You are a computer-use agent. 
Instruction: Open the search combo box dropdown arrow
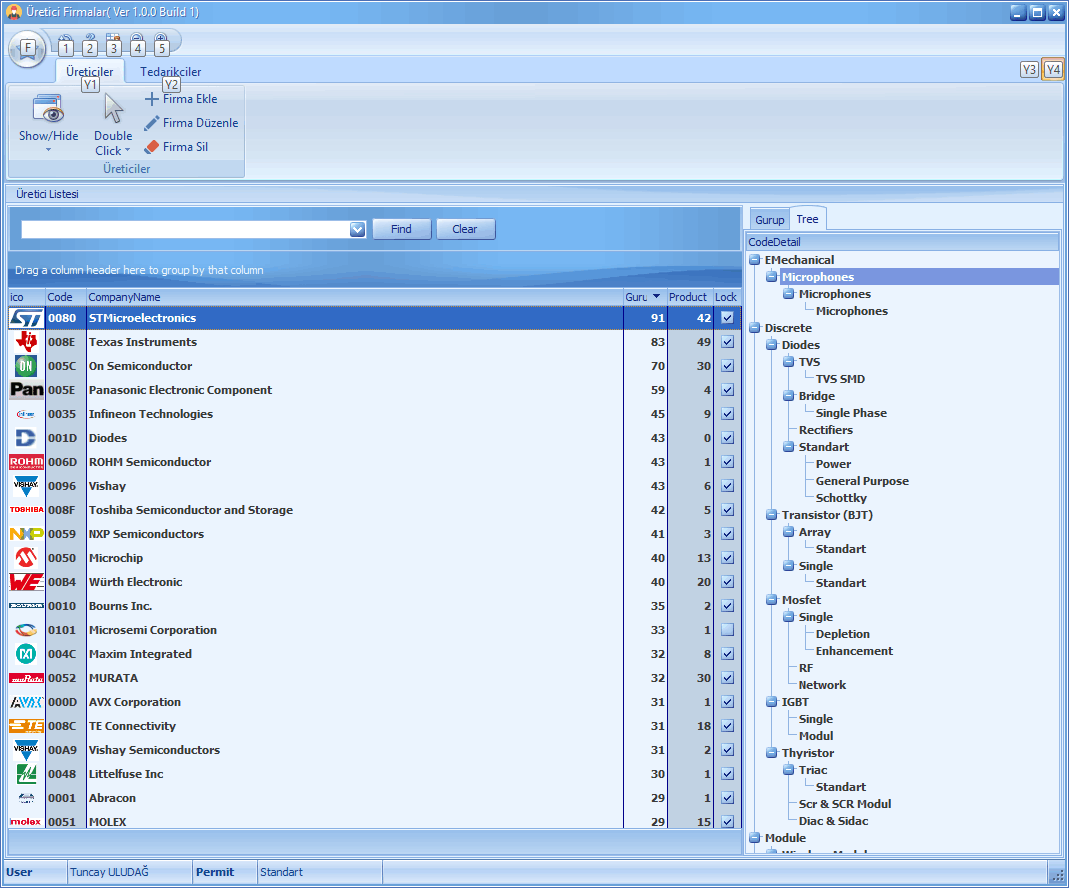(357, 230)
